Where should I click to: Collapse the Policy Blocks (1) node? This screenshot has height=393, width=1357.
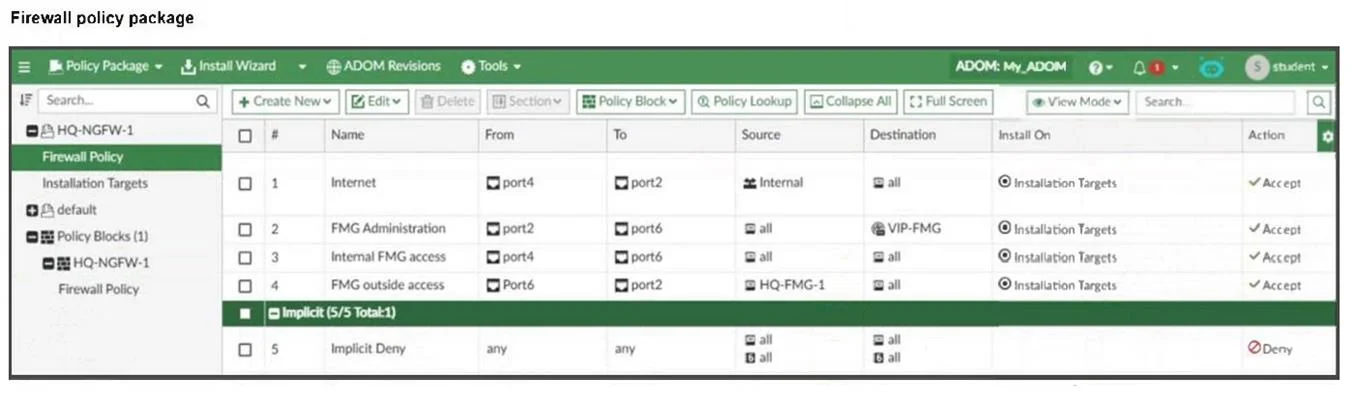click(32, 237)
